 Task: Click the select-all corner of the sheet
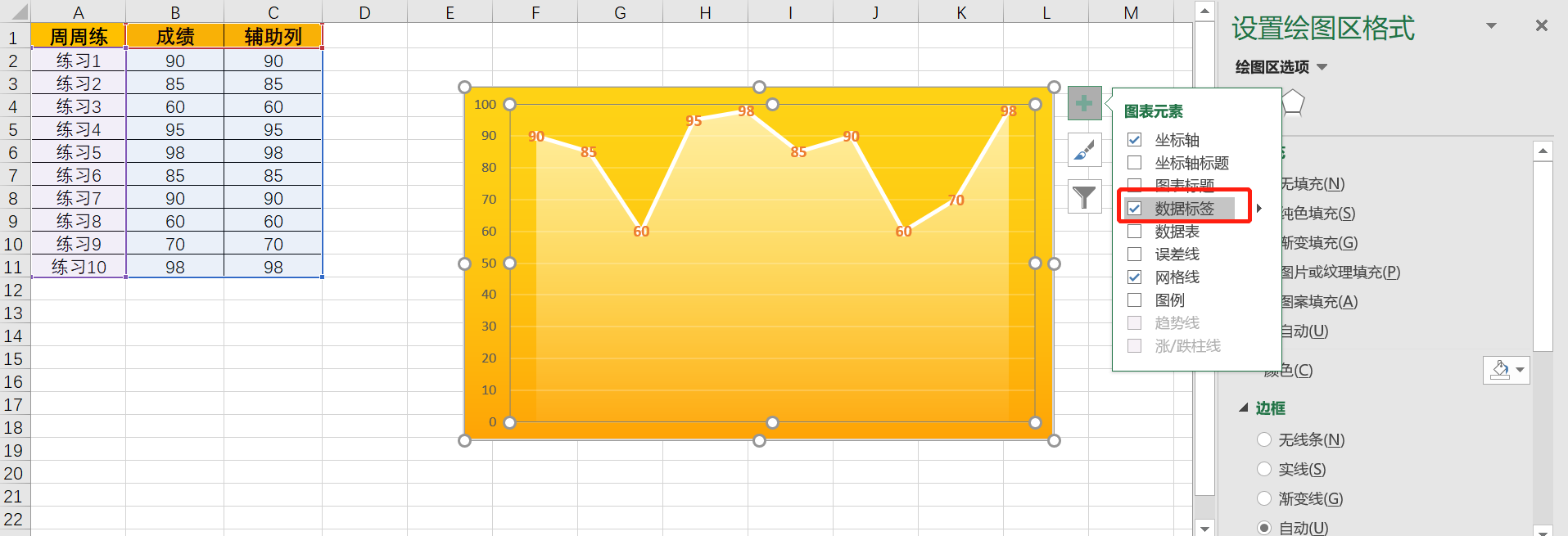15,11
